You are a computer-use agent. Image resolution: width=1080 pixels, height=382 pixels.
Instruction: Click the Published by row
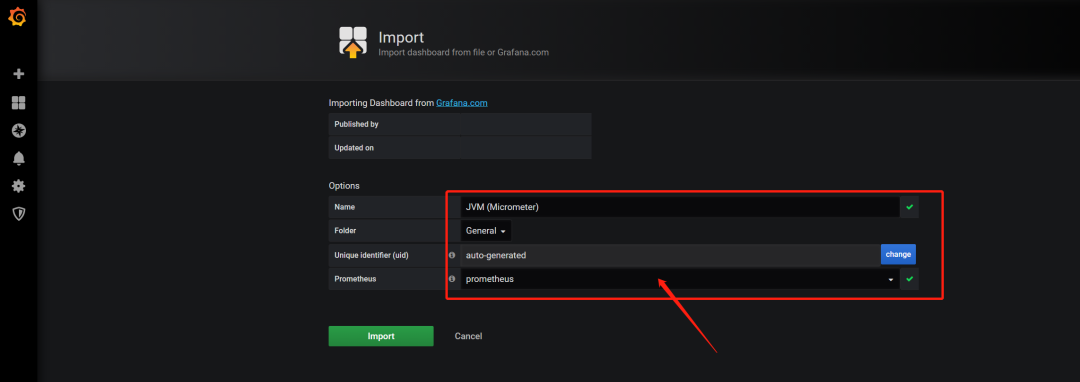click(x=460, y=125)
